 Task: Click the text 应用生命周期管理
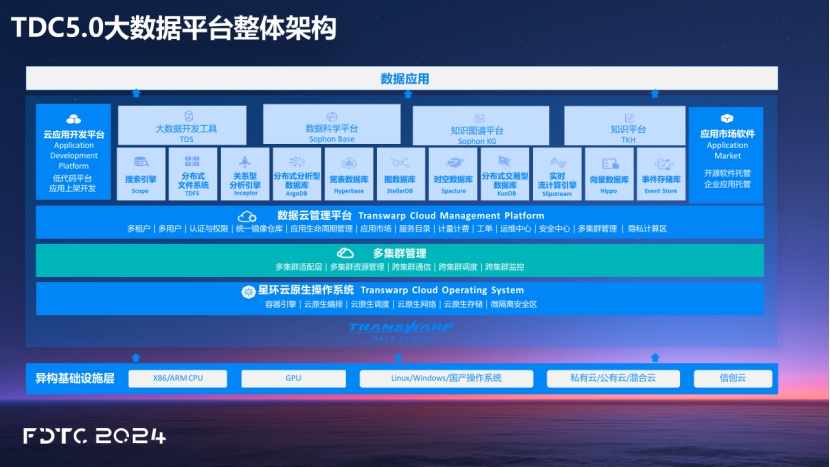coord(321,229)
